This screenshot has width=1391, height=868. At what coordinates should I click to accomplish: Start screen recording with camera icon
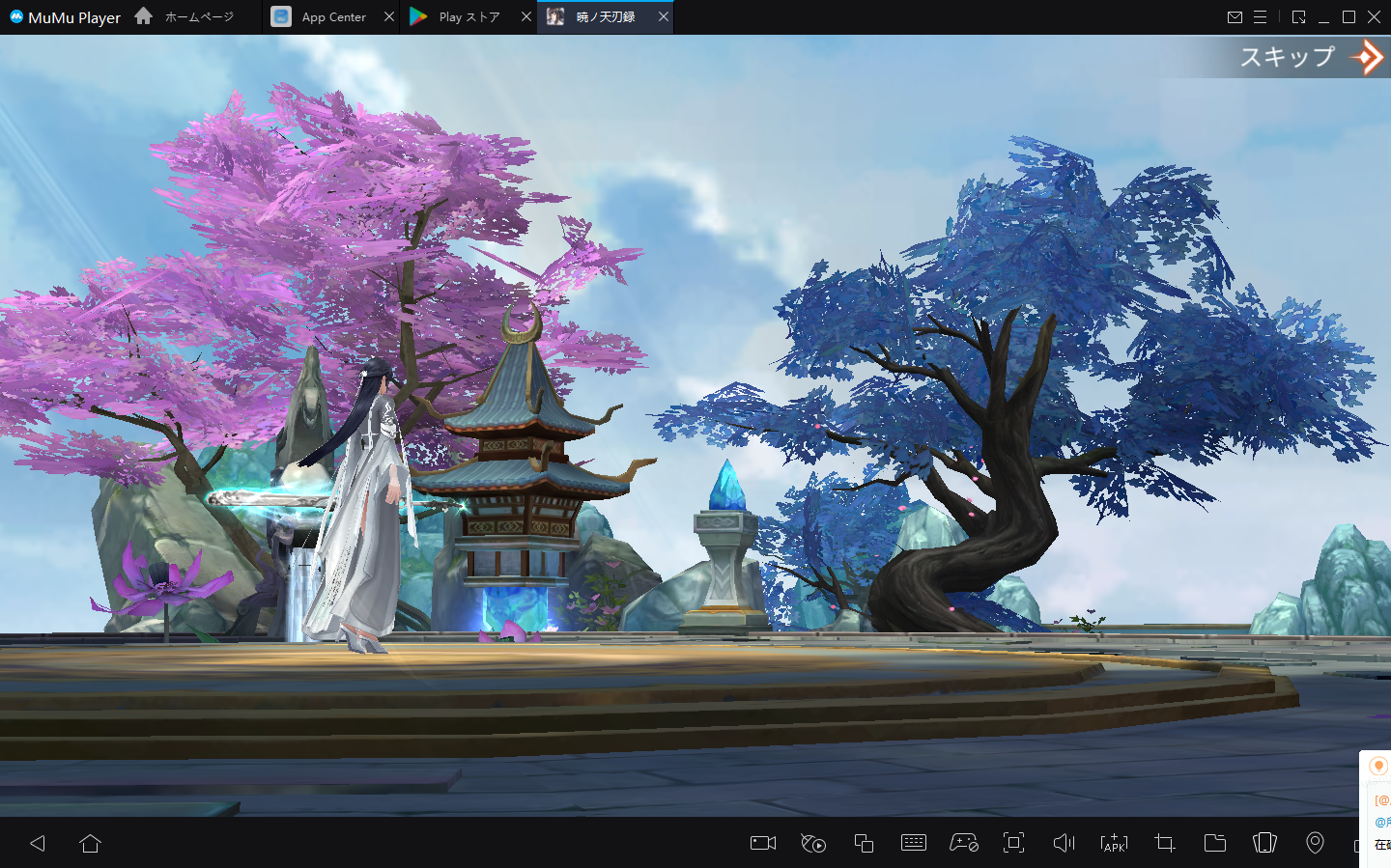pos(763,843)
